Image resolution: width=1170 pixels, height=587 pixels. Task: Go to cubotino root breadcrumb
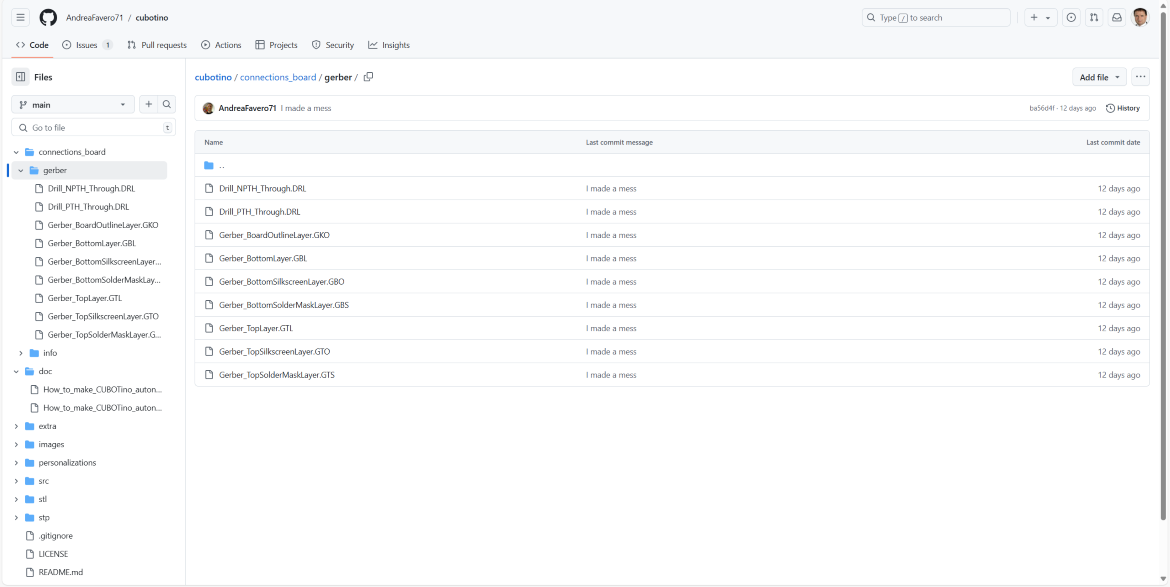coord(213,78)
